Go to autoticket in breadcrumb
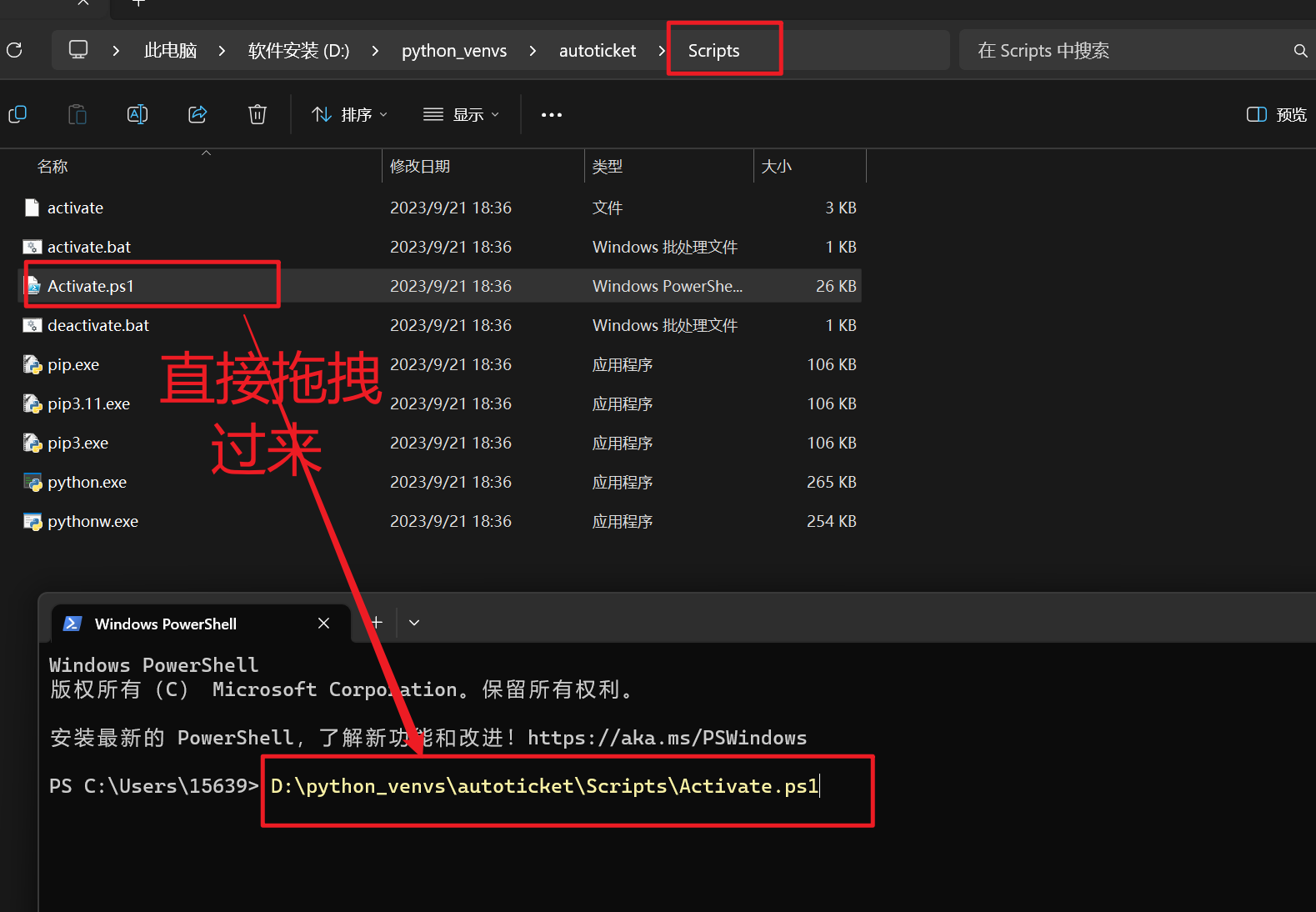 pyautogui.click(x=598, y=51)
